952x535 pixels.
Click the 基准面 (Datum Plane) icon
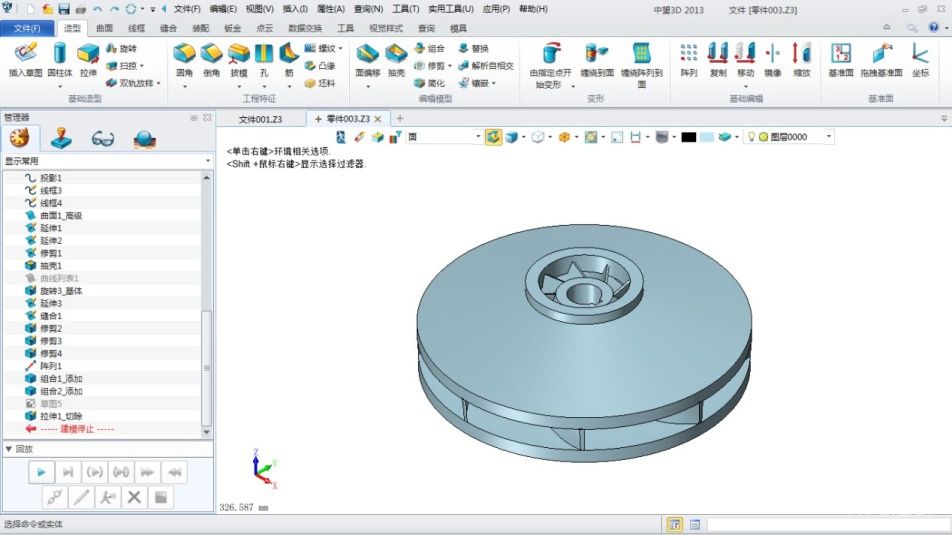pos(840,59)
